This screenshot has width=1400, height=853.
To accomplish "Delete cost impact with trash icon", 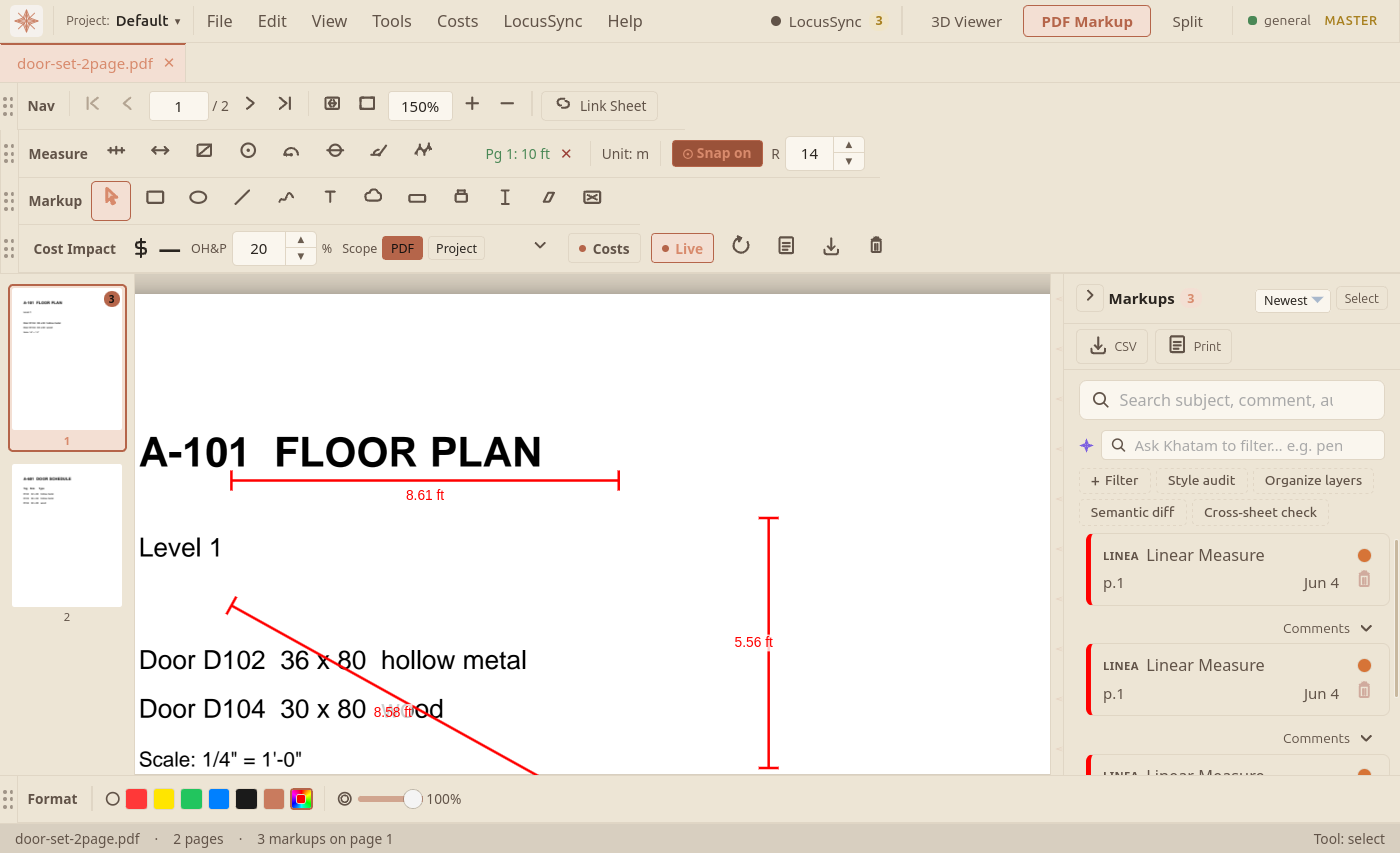I will 876,246.
